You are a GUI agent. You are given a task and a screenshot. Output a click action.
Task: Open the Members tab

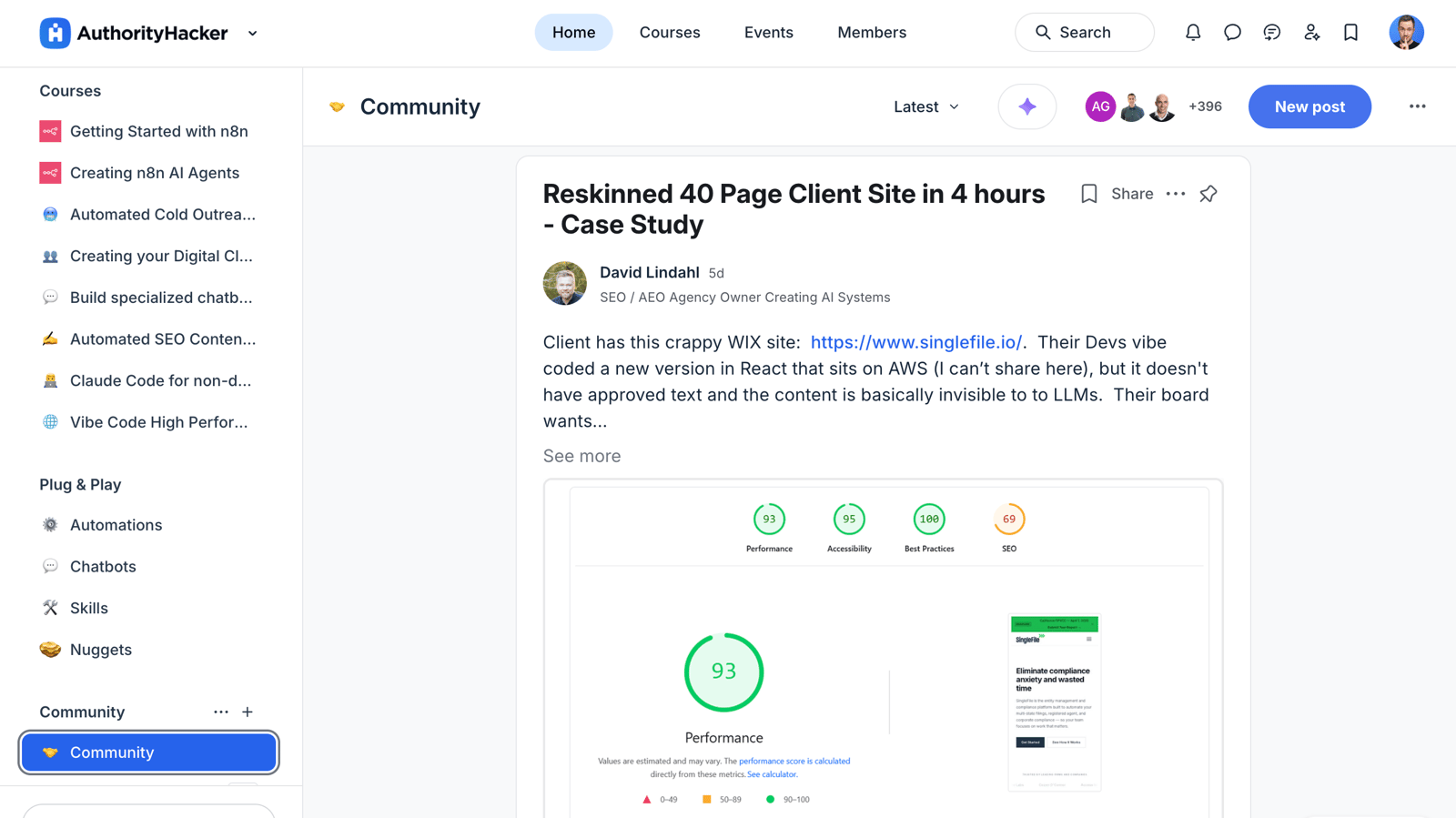(872, 33)
